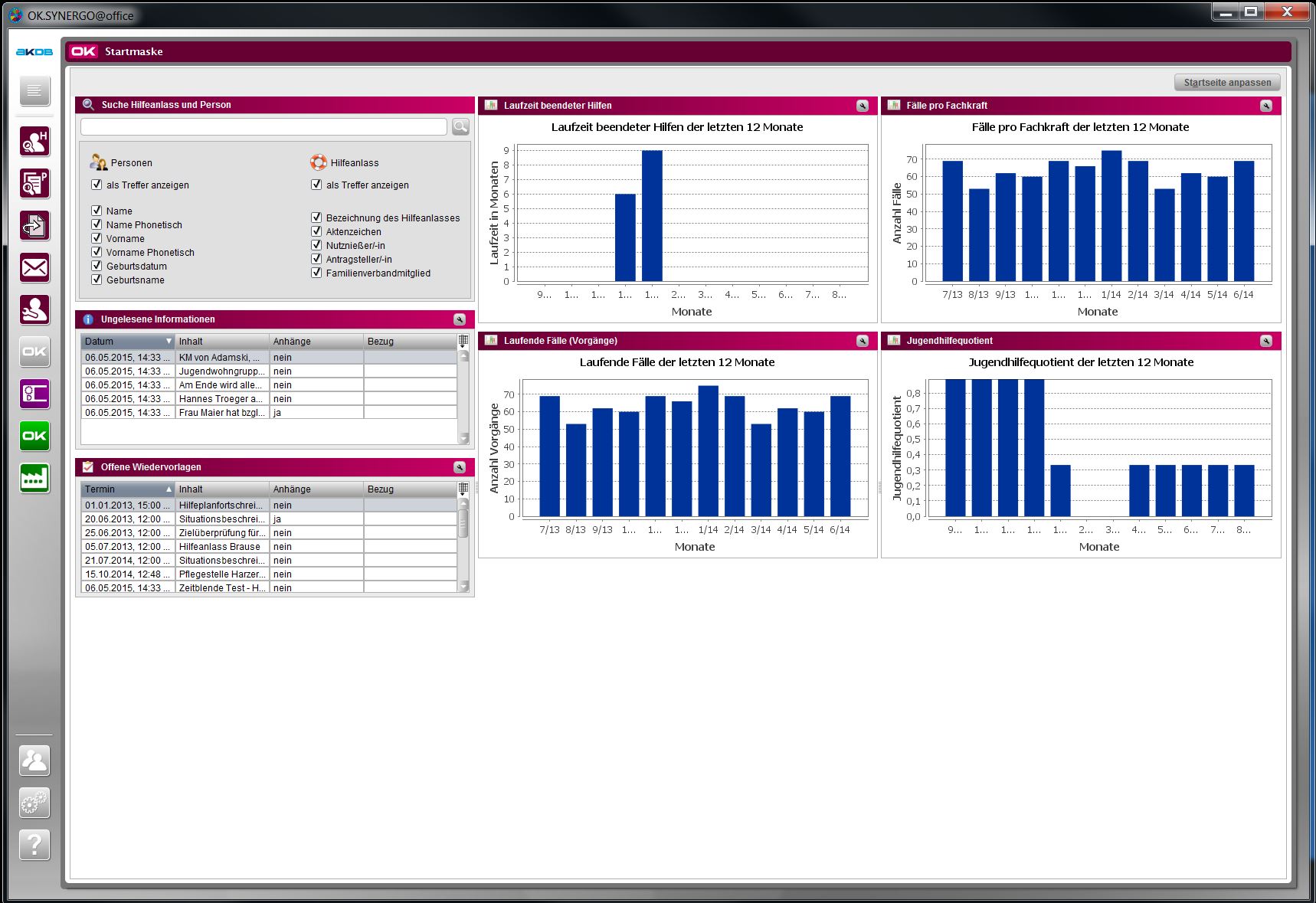1316x903 pixels.
Task: Open the envelope messages icon in sidebar
Action: 34,268
